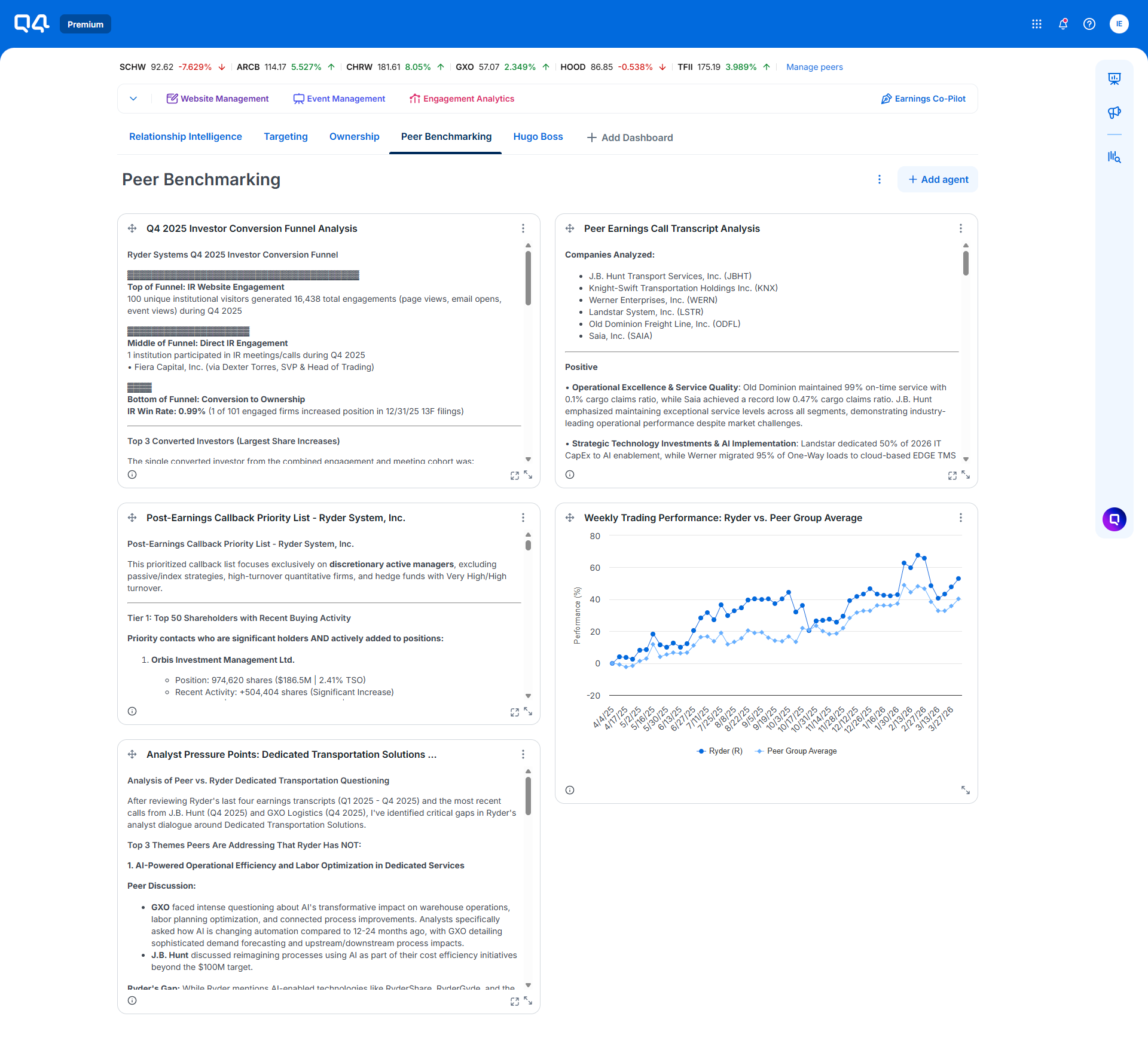Expand Post-Earnings Callback card to fullscreen
Image resolution: width=1148 pixels, height=1062 pixels.
tap(515, 712)
